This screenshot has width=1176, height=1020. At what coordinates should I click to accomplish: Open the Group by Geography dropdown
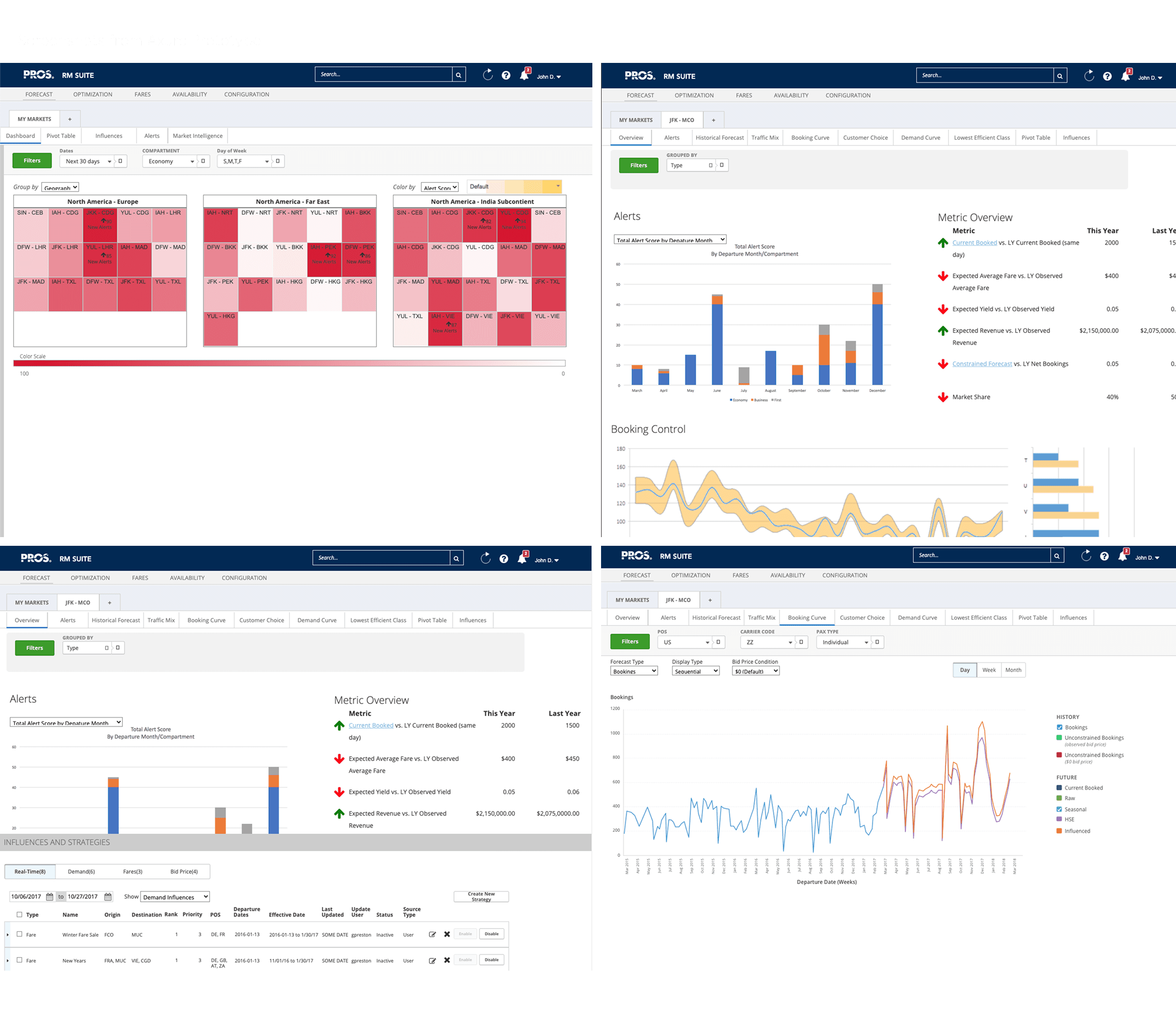pyautogui.click(x=60, y=187)
